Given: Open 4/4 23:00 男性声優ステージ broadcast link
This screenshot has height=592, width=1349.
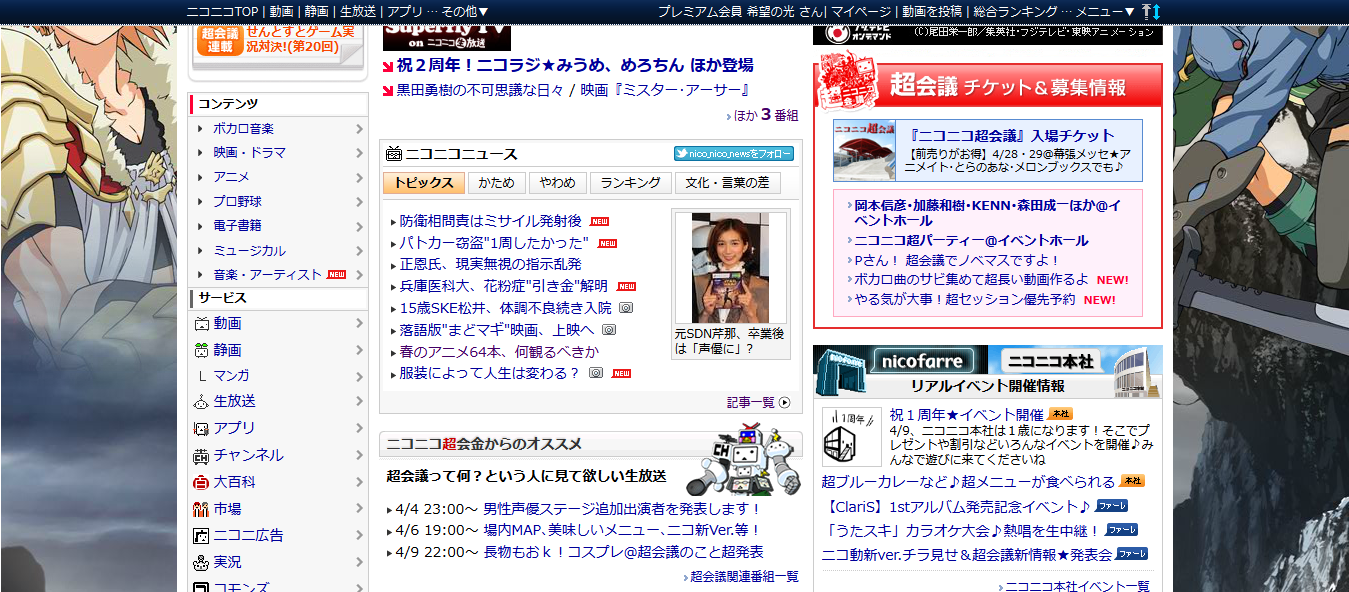Looking at the screenshot, I should pyautogui.click(x=622, y=509).
